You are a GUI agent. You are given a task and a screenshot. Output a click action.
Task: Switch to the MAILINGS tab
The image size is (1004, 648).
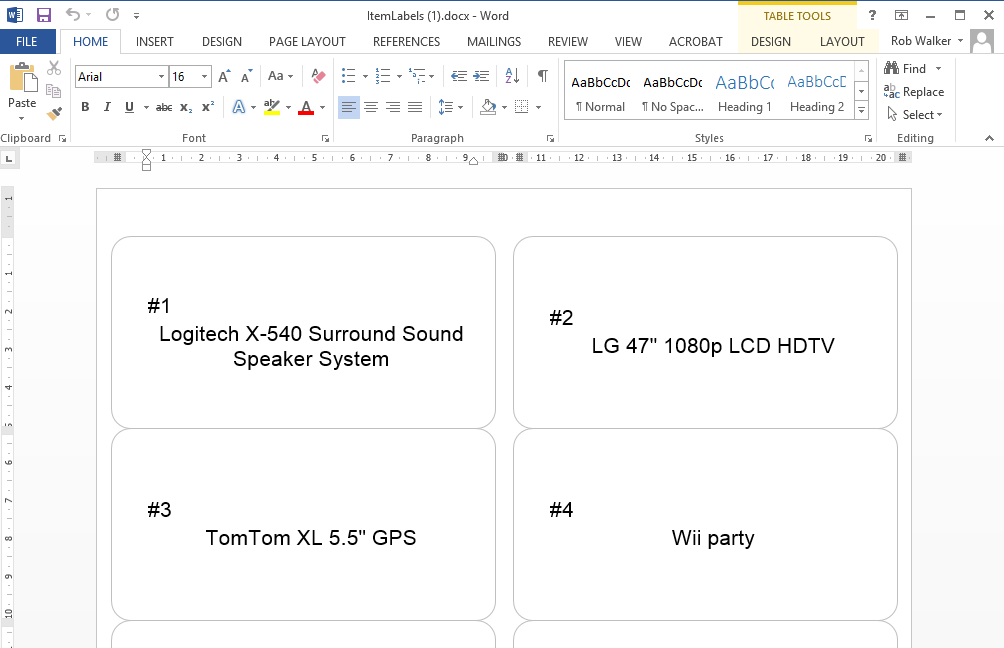point(493,42)
